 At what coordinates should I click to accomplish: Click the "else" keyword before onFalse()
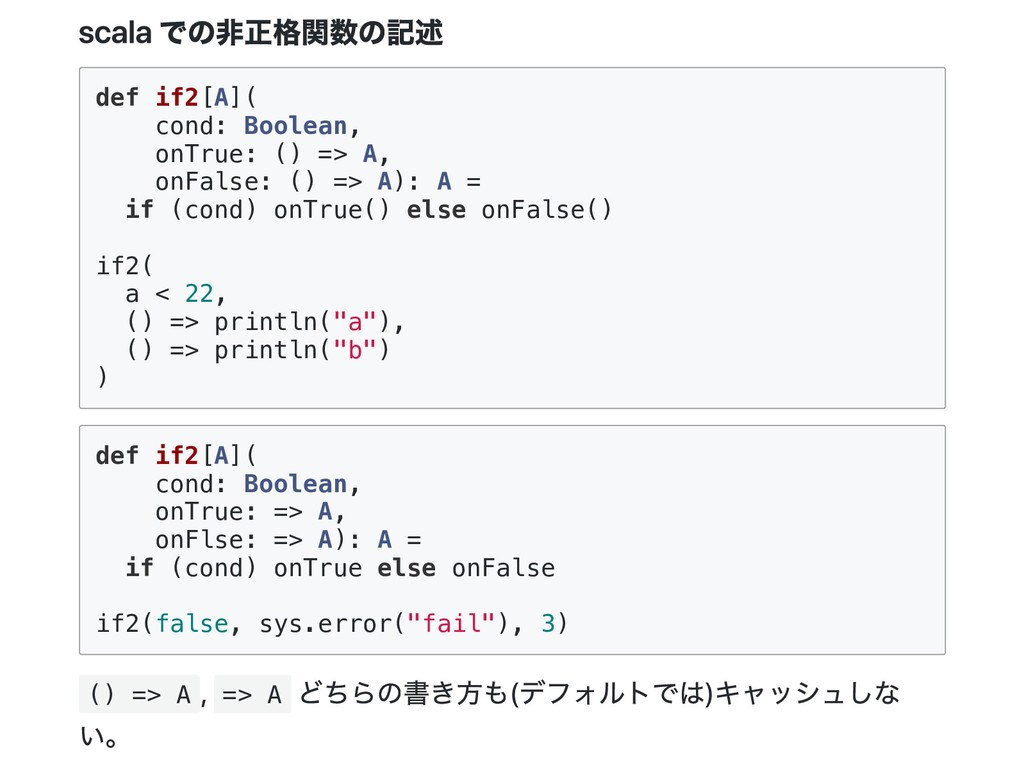[436, 210]
